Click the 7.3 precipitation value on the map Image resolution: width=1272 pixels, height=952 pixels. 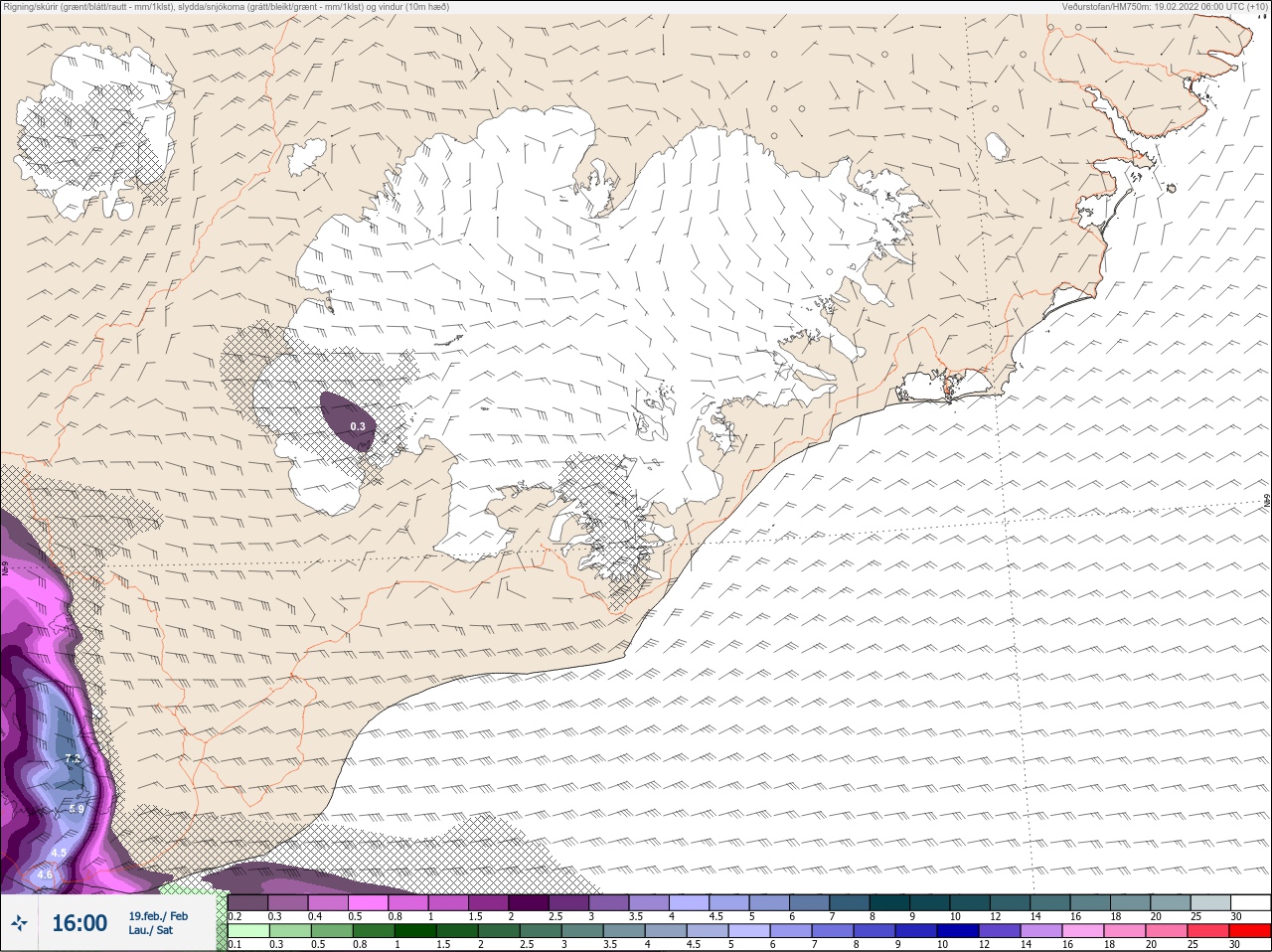click(73, 758)
